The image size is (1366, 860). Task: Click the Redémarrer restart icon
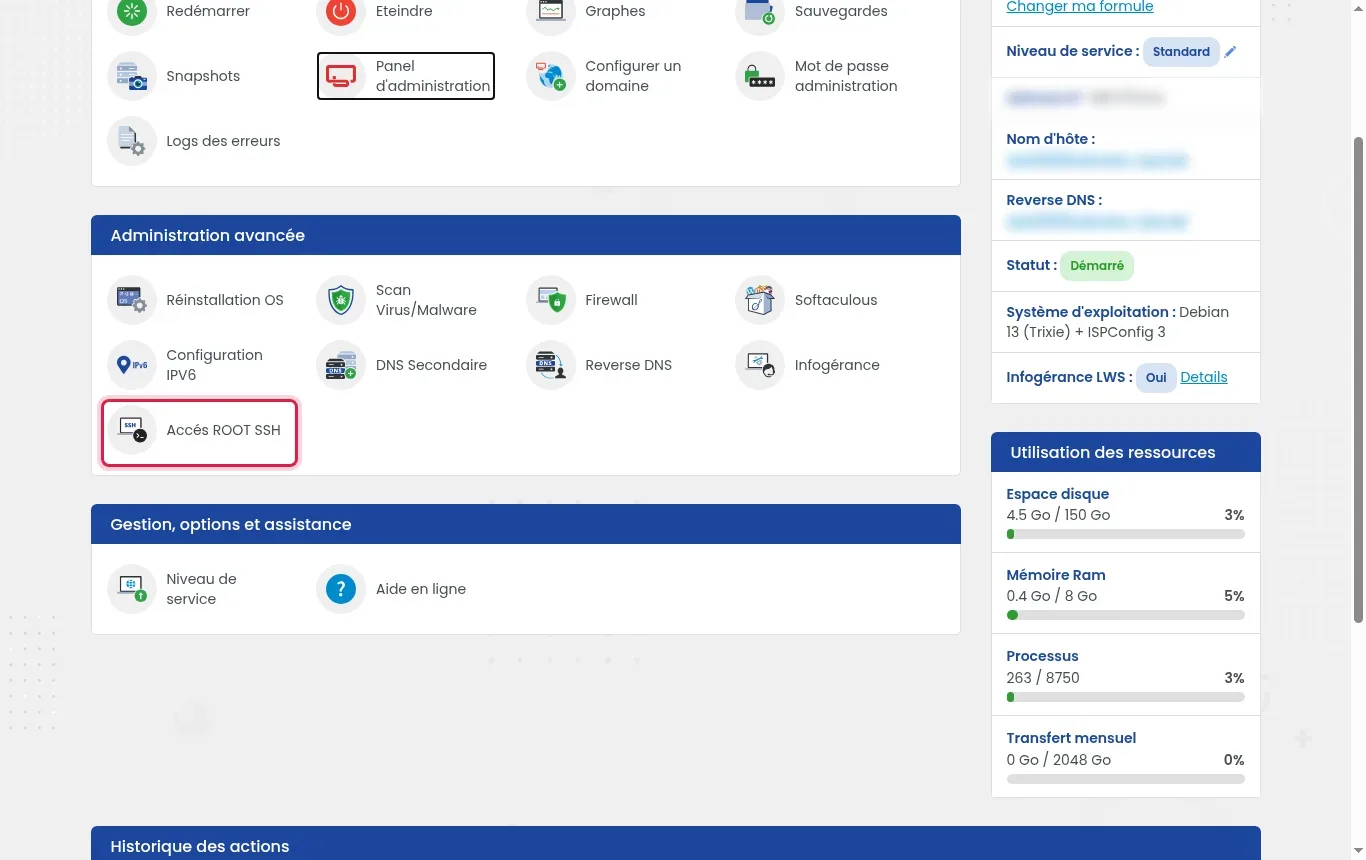coord(132,12)
